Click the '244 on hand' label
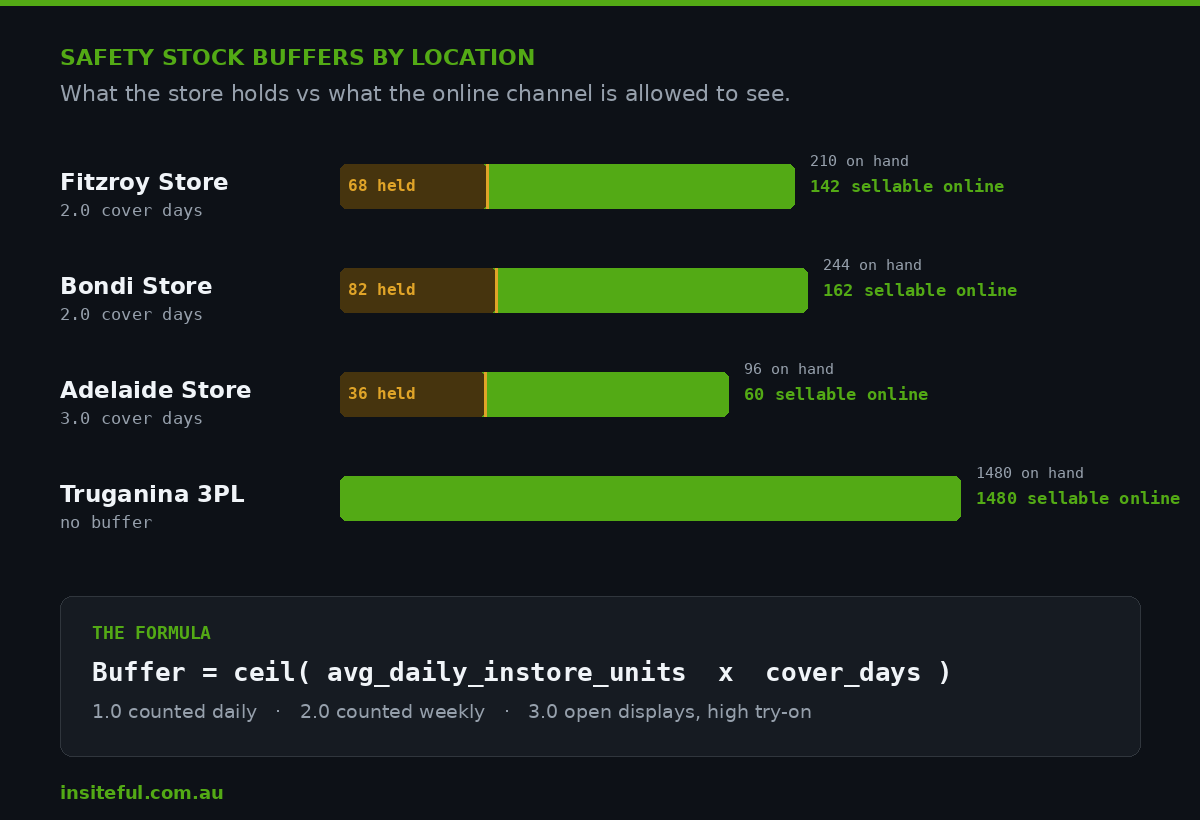Image resolution: width=1200 pixels, height=820 pixels. (x=872, y=265)
